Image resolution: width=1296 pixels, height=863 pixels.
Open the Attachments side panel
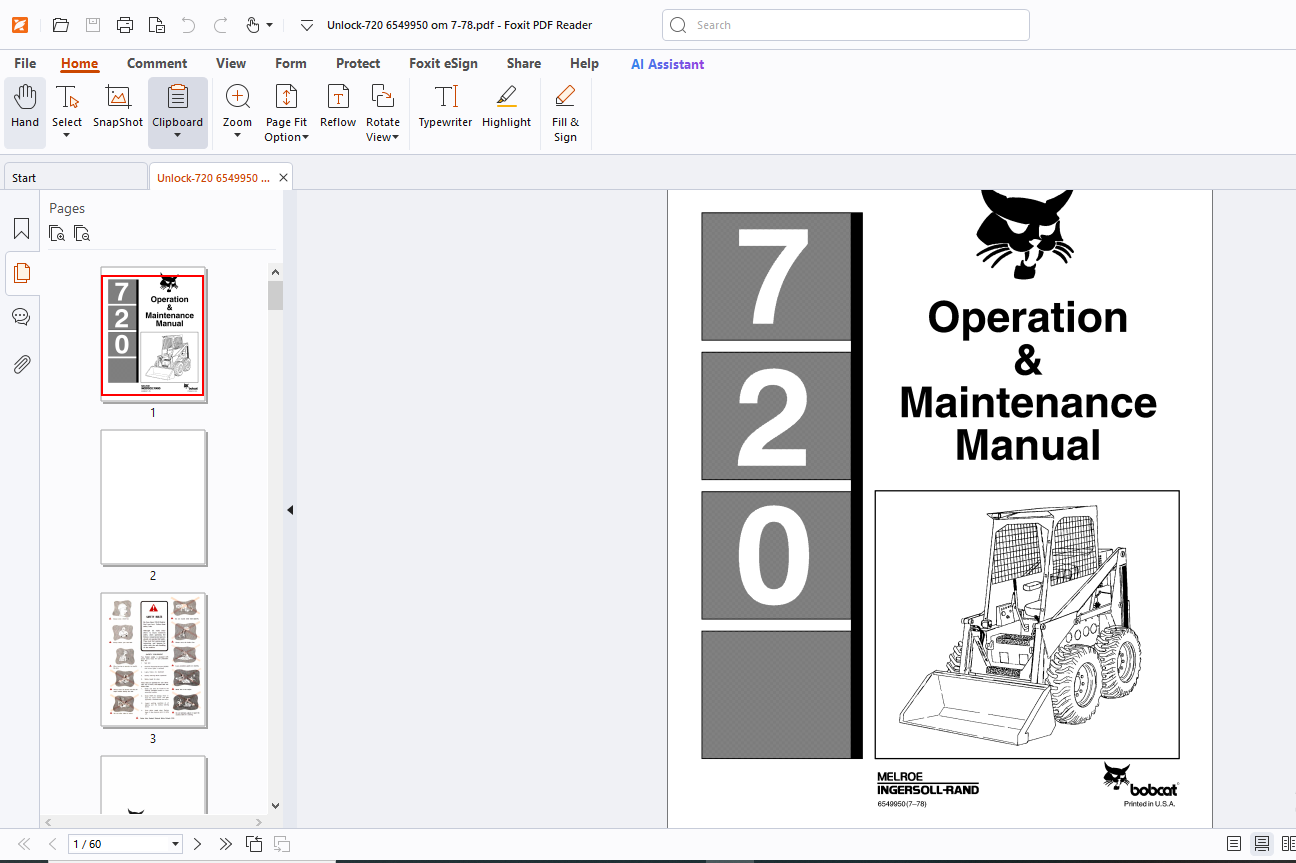(x=21, y=364)
